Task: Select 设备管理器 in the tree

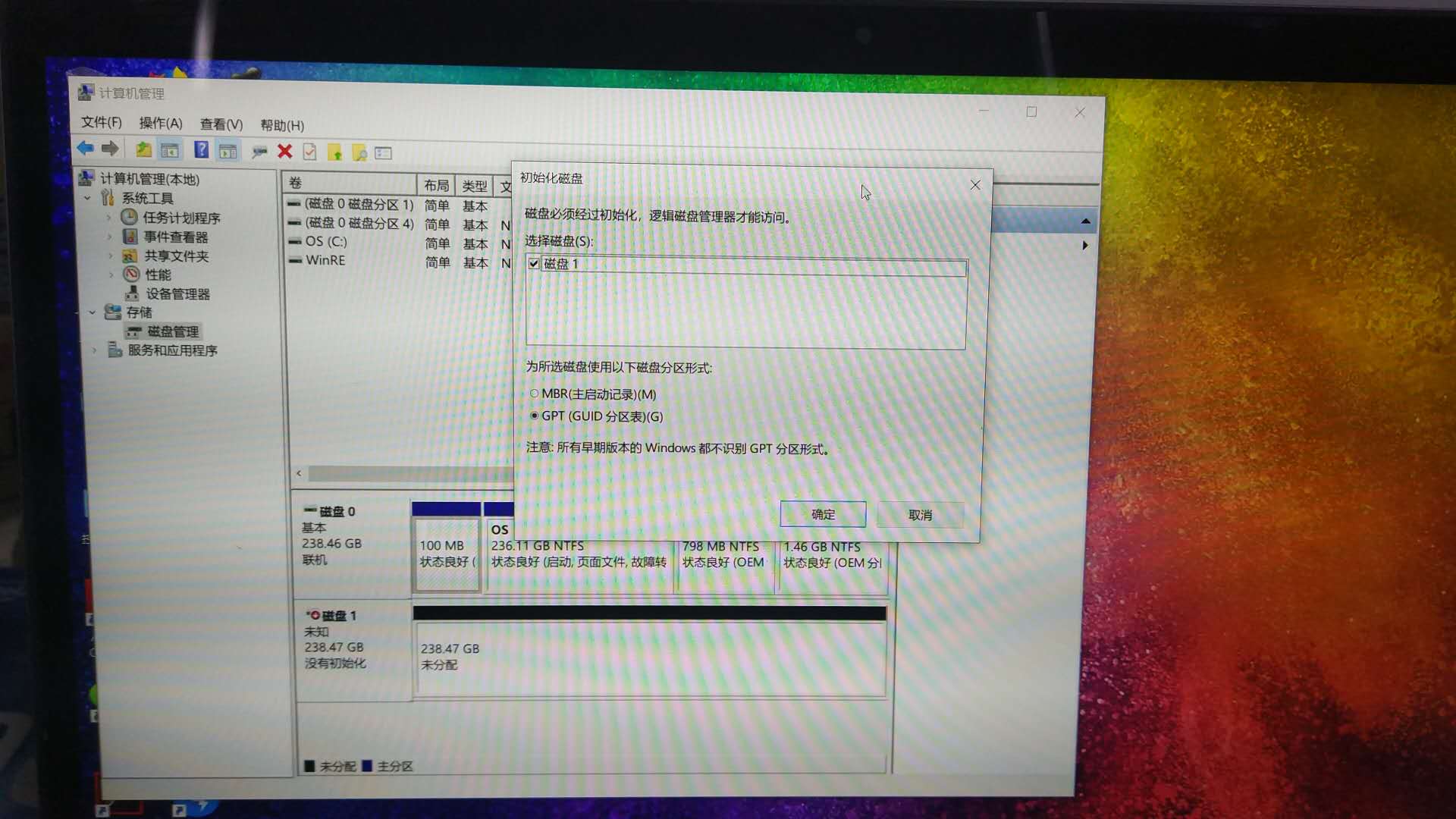Action: (177, 293)
